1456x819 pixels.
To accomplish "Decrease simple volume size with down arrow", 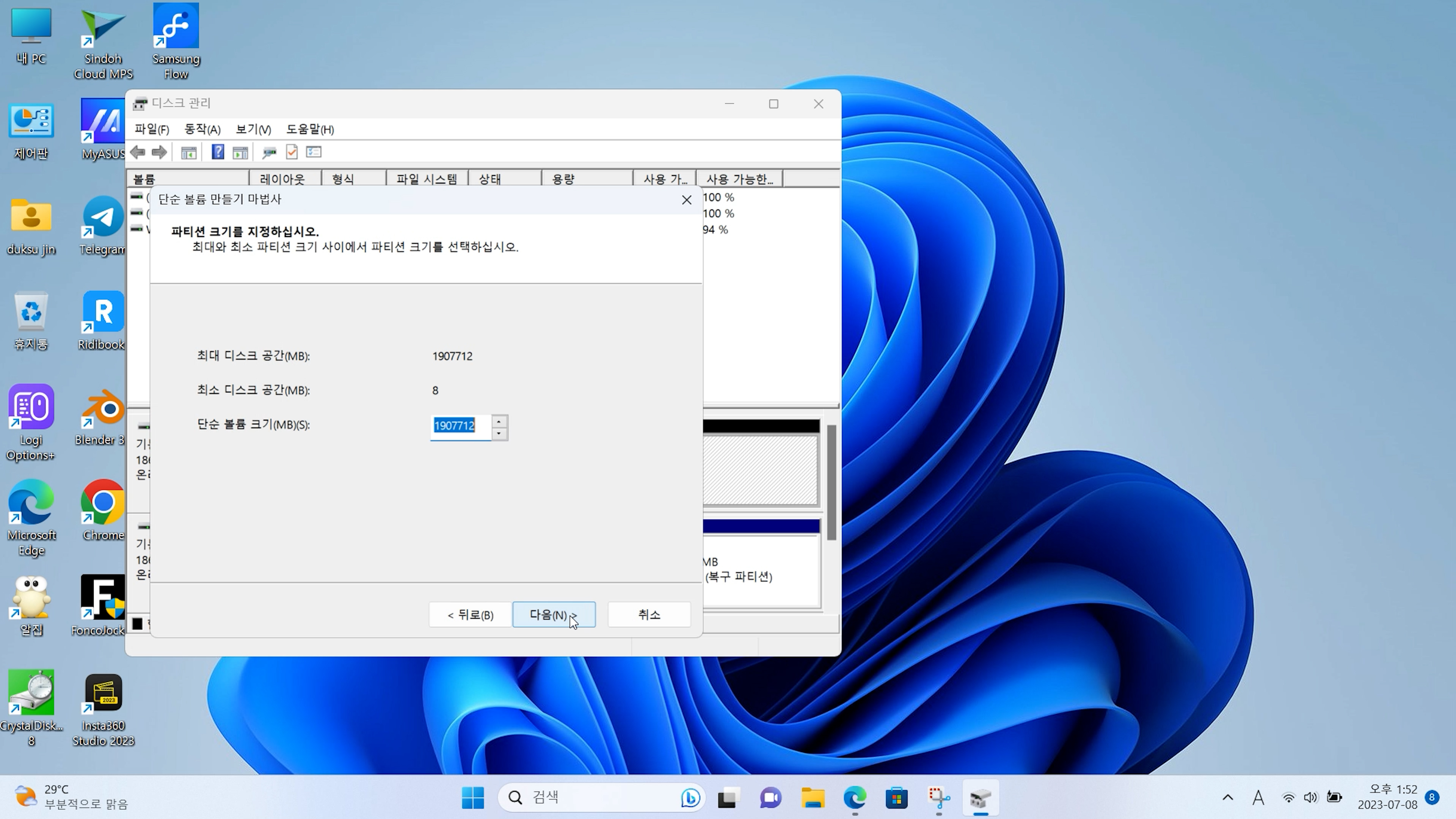I will 499,433.
